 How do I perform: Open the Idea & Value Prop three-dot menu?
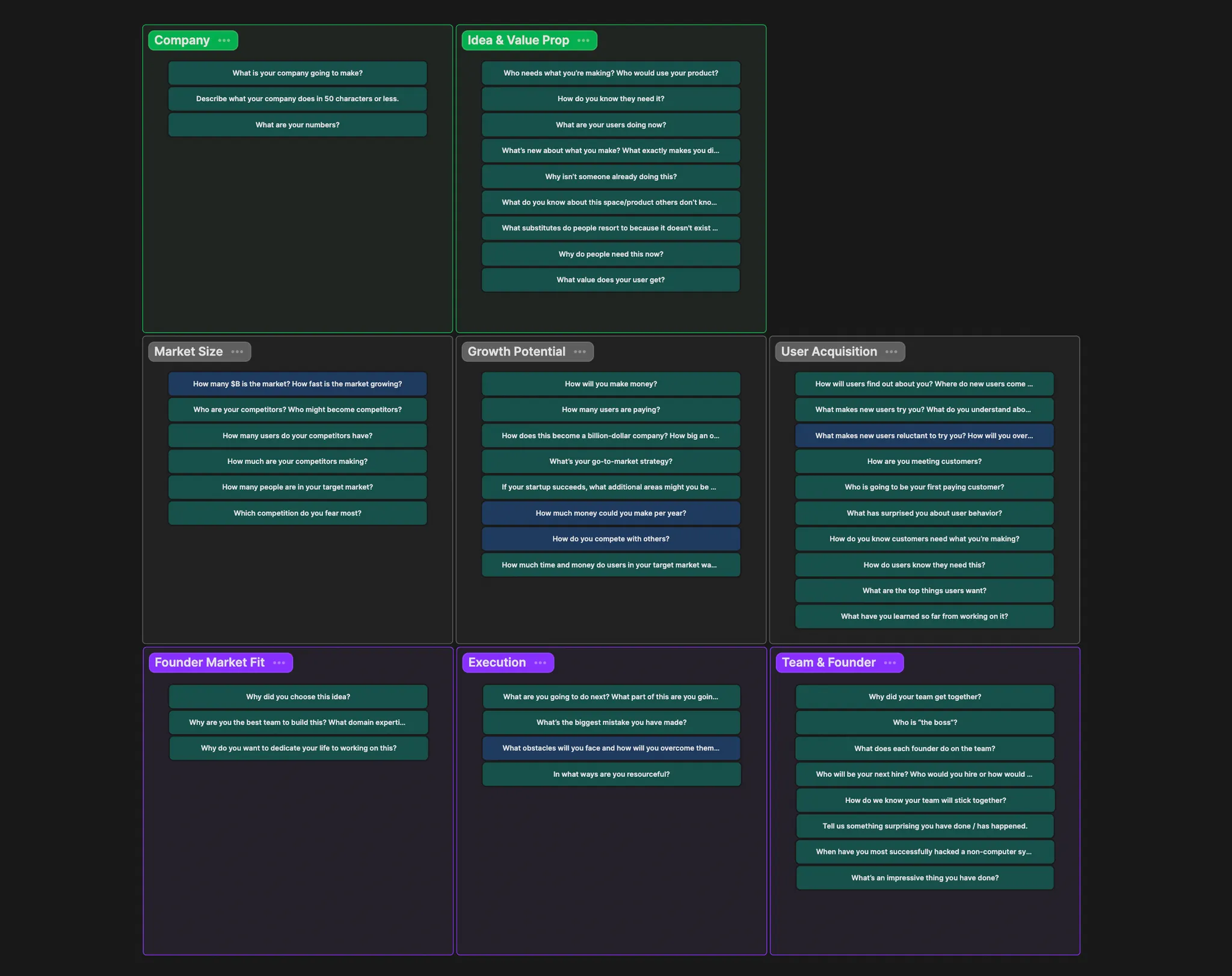click(x=583, y=40)
